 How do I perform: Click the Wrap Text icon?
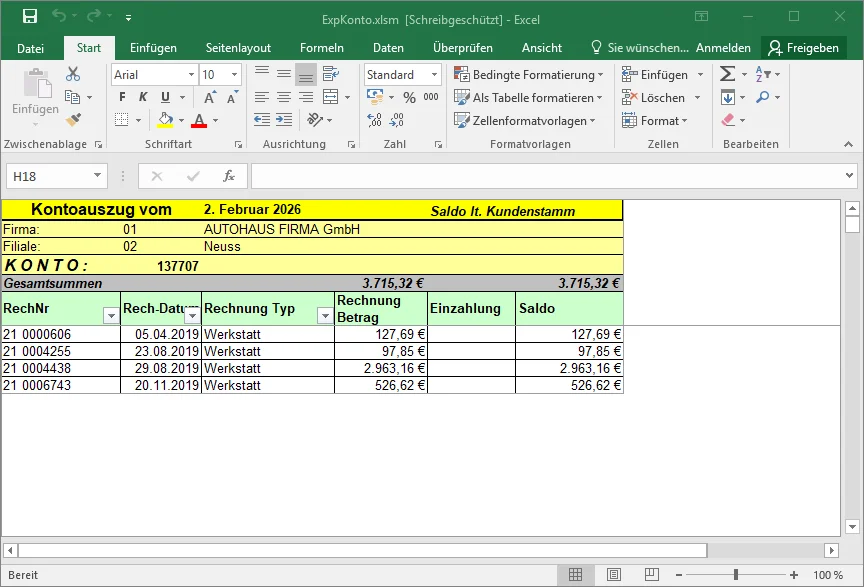331,73
